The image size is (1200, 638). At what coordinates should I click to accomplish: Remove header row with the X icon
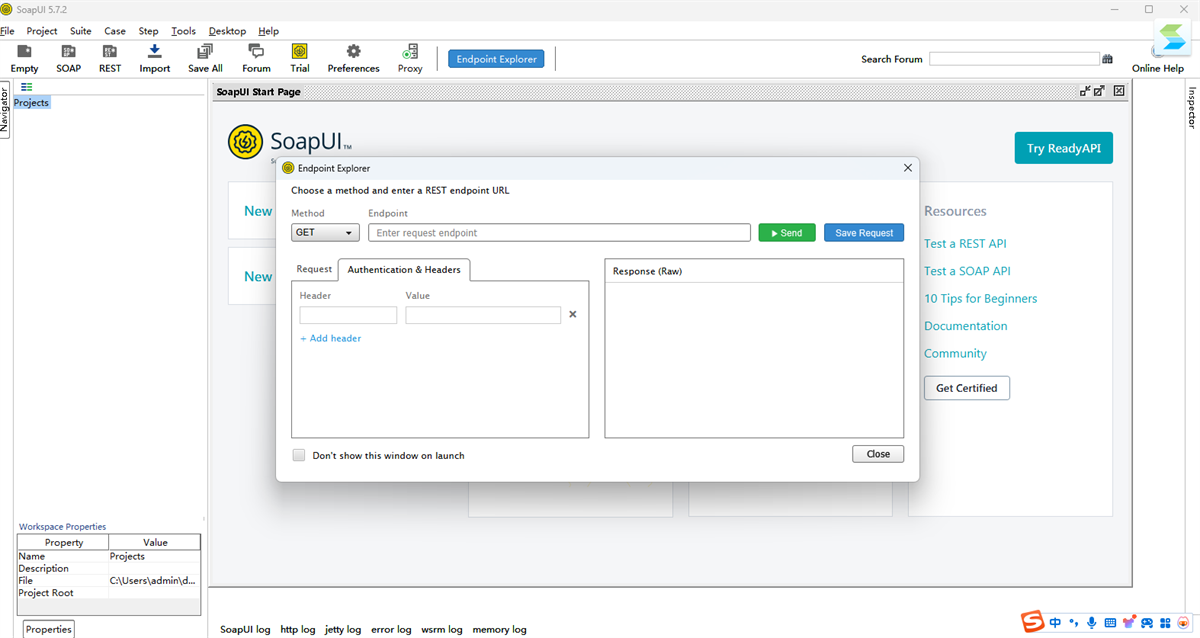573,314
